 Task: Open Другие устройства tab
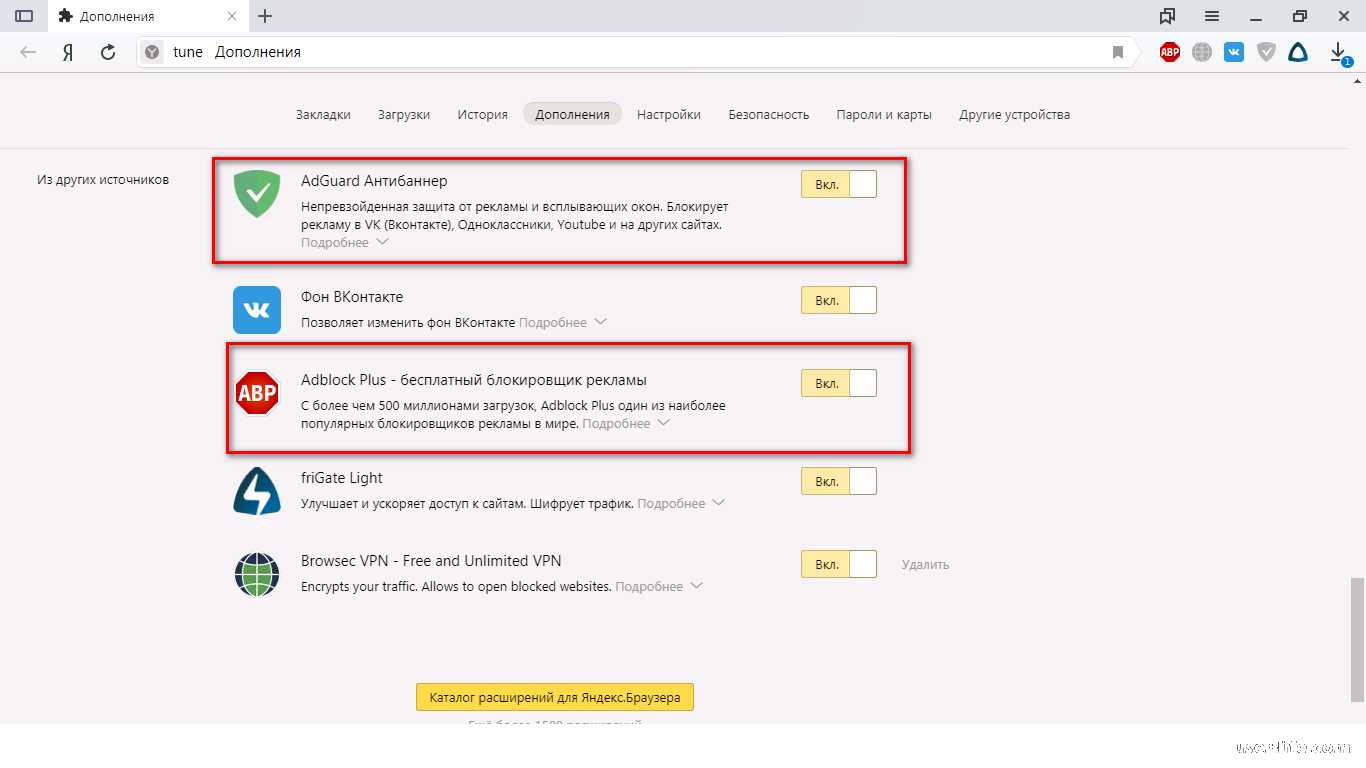pyautogui.click(x=1015, y=114)
